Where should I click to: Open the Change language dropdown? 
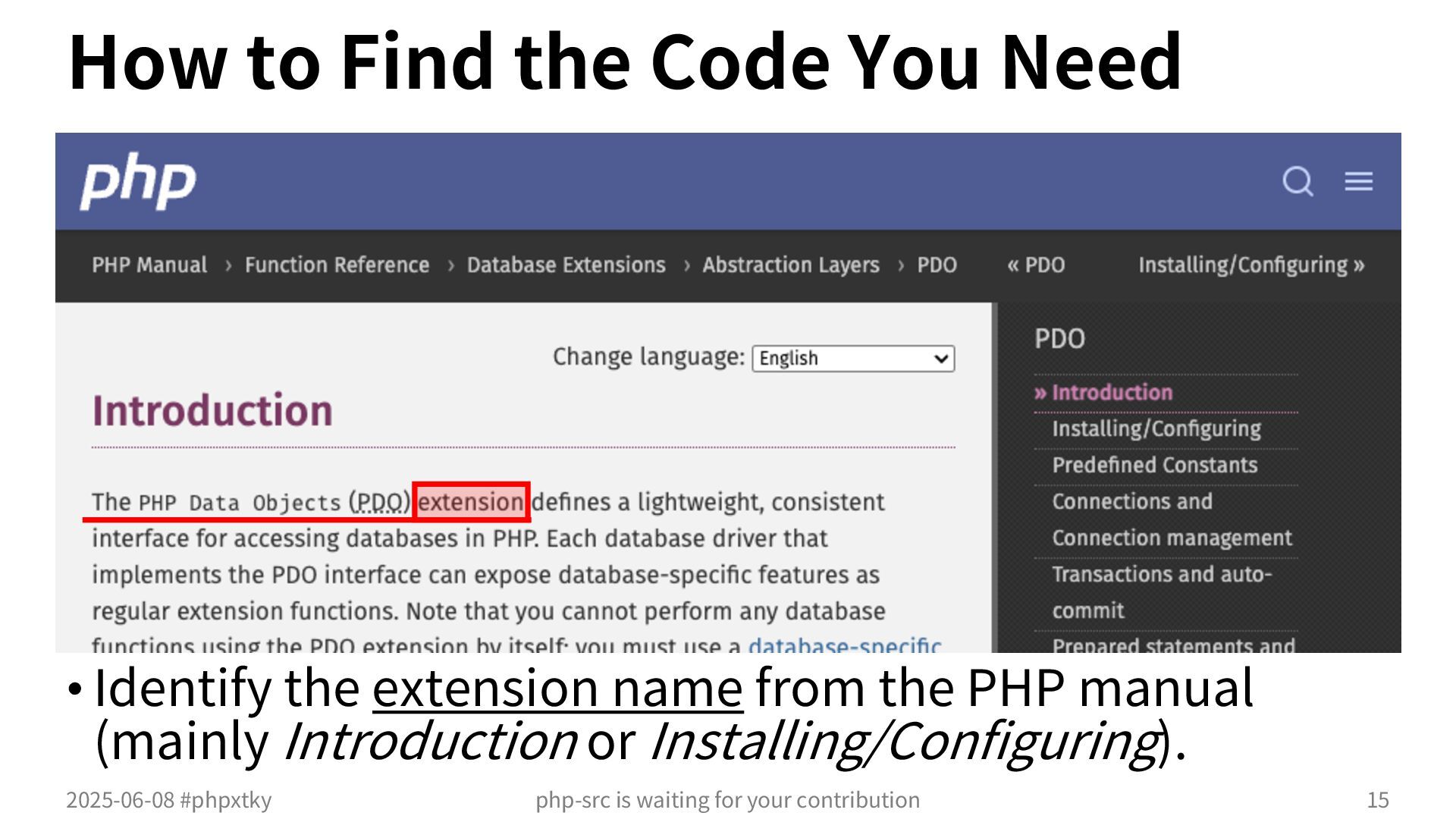(x=853, y=359)
